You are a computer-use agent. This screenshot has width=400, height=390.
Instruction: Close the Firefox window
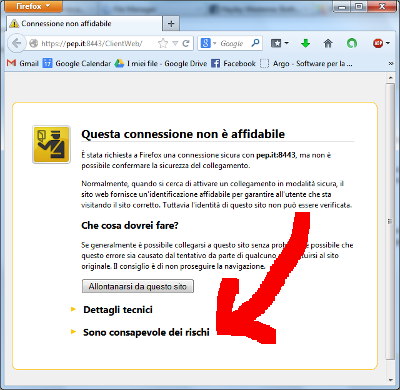382,7
